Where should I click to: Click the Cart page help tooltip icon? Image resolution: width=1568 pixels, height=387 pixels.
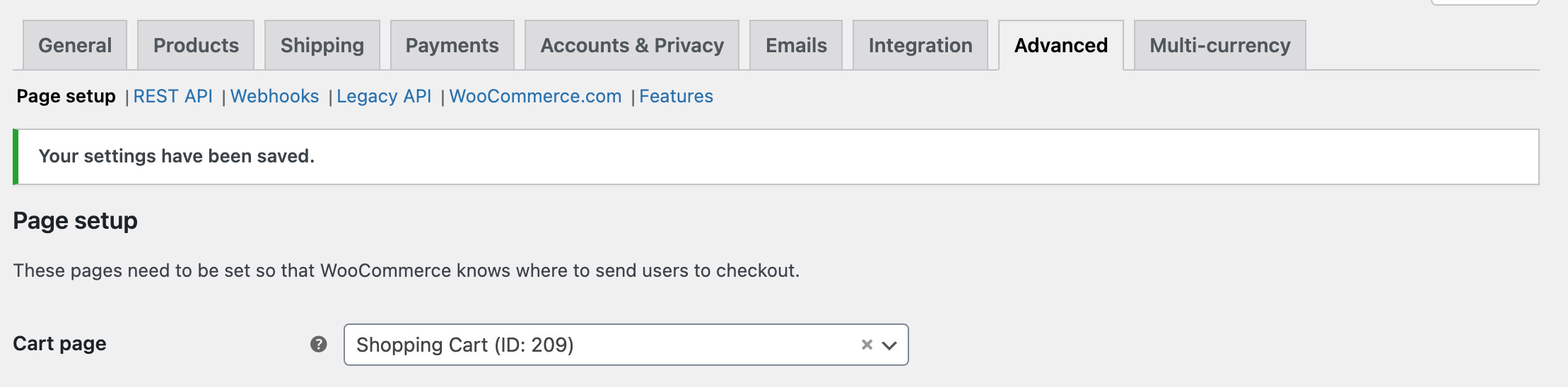tap(319, 344)
